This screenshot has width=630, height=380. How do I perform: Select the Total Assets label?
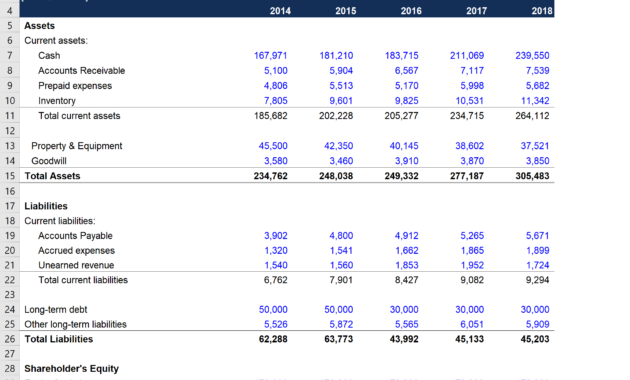tap(52, 176)
